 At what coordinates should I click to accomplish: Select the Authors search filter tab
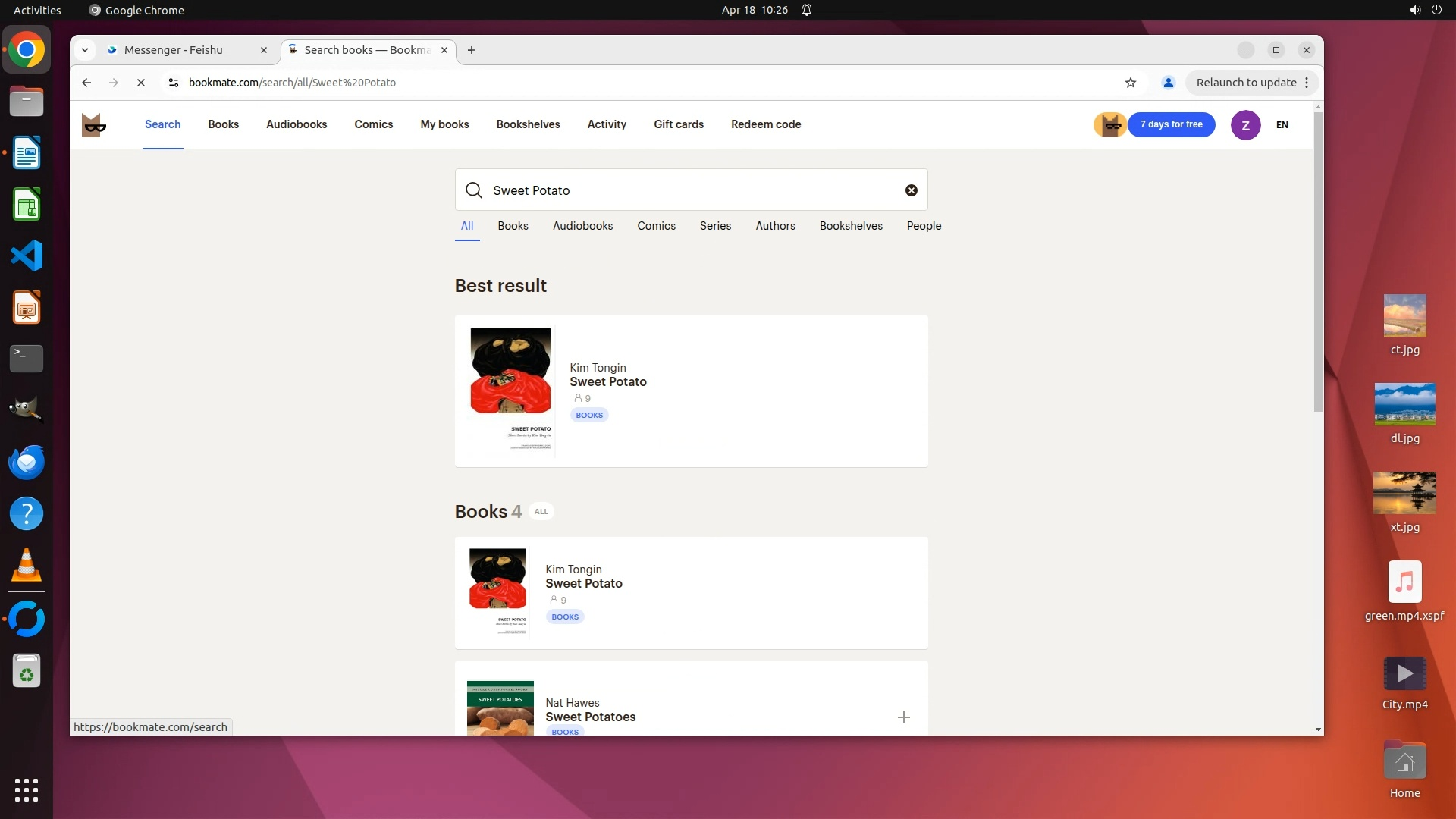pyautogui.click(x=775, y=226)
